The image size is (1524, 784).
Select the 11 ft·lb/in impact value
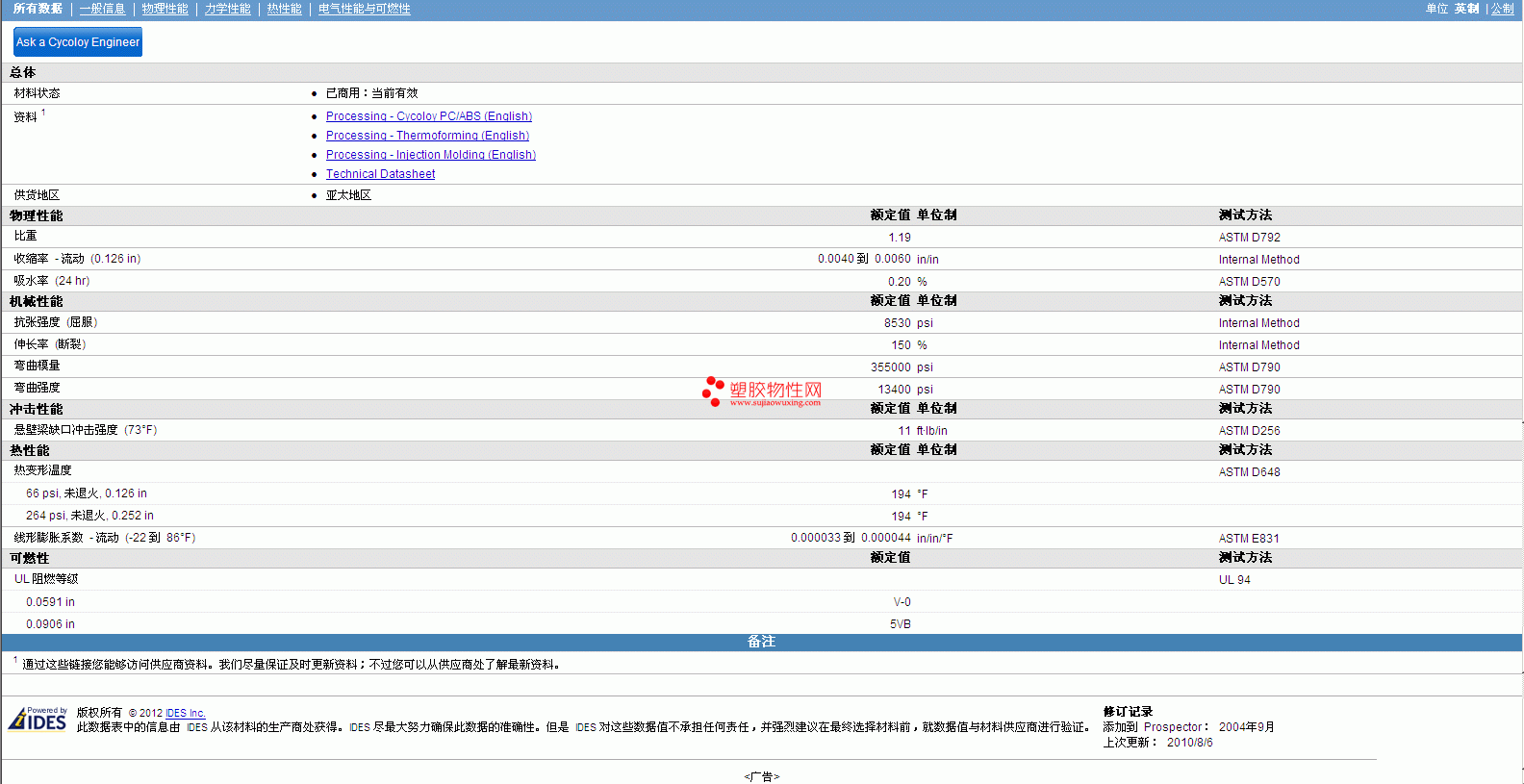click(x=923, y=431)
